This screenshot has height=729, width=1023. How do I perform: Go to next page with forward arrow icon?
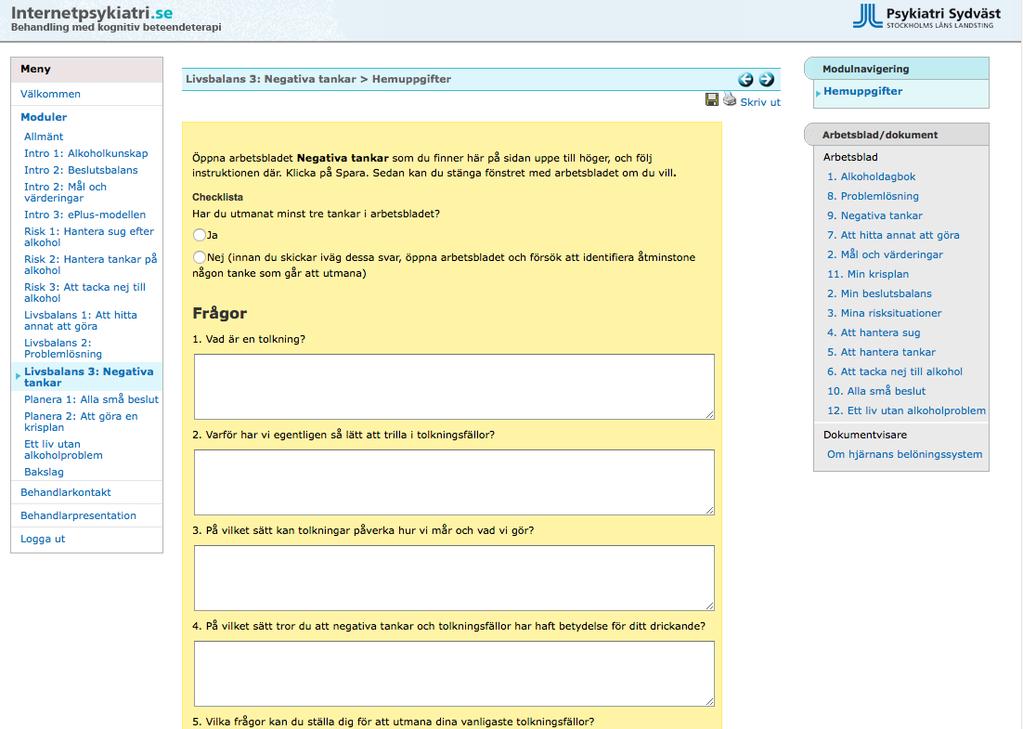tap(766, 80)
